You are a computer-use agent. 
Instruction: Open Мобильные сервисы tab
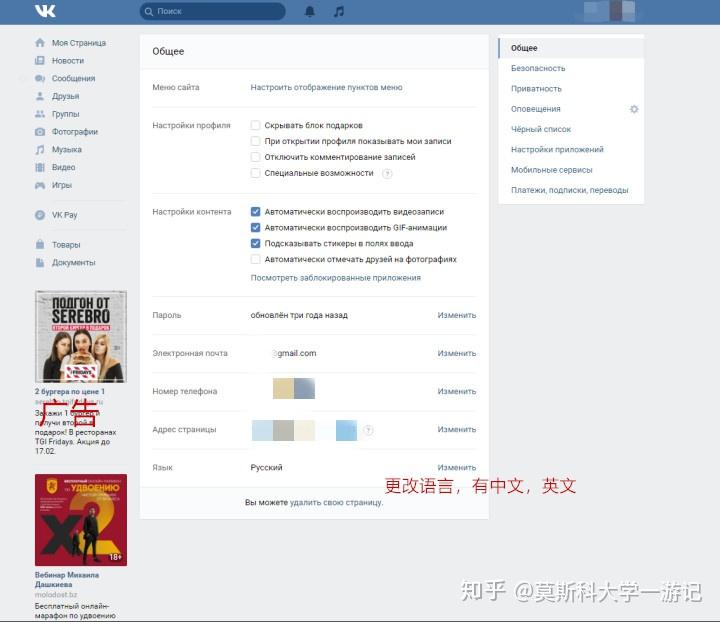[571, 170]
